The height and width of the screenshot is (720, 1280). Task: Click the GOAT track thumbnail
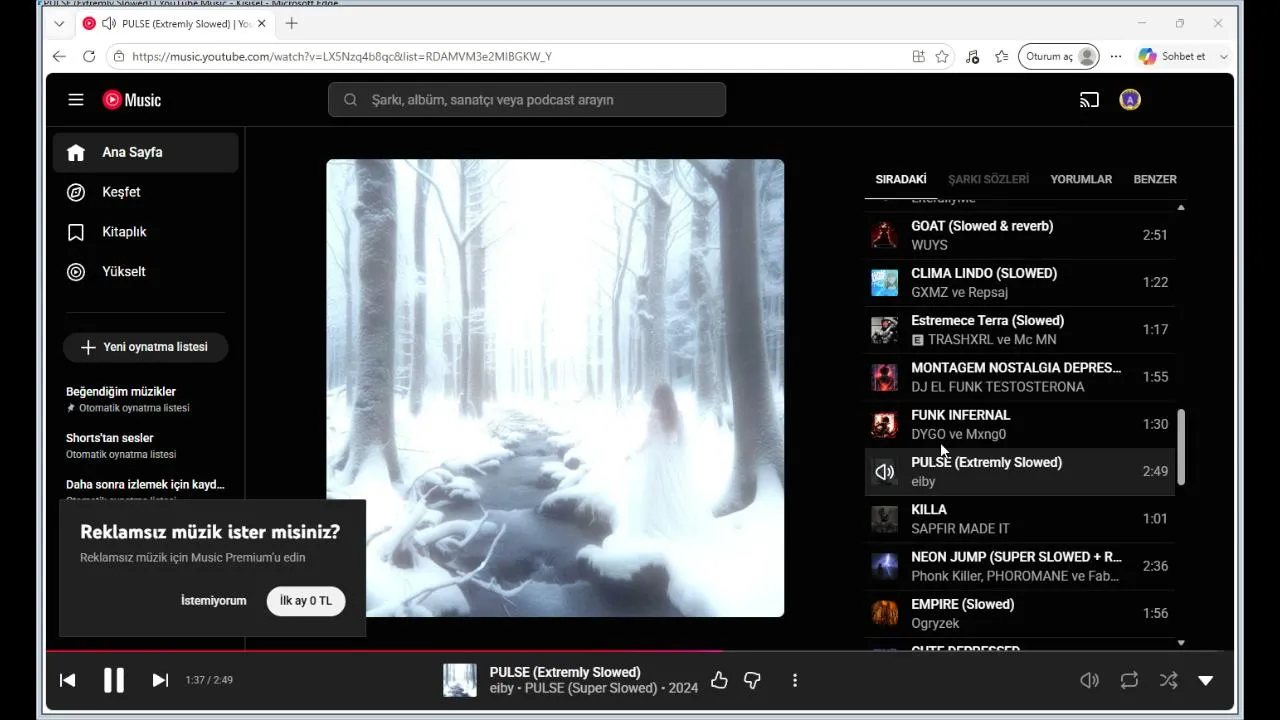[x=884, y=236]
